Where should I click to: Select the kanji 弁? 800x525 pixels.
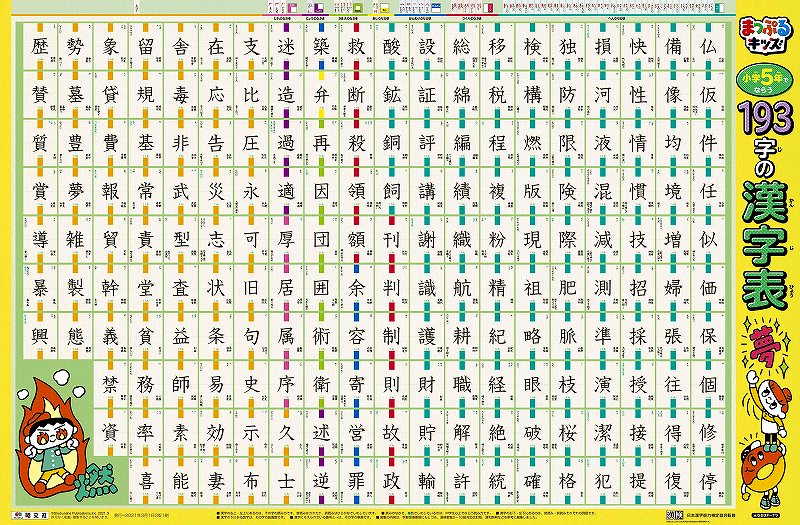[x=321, y=95]
